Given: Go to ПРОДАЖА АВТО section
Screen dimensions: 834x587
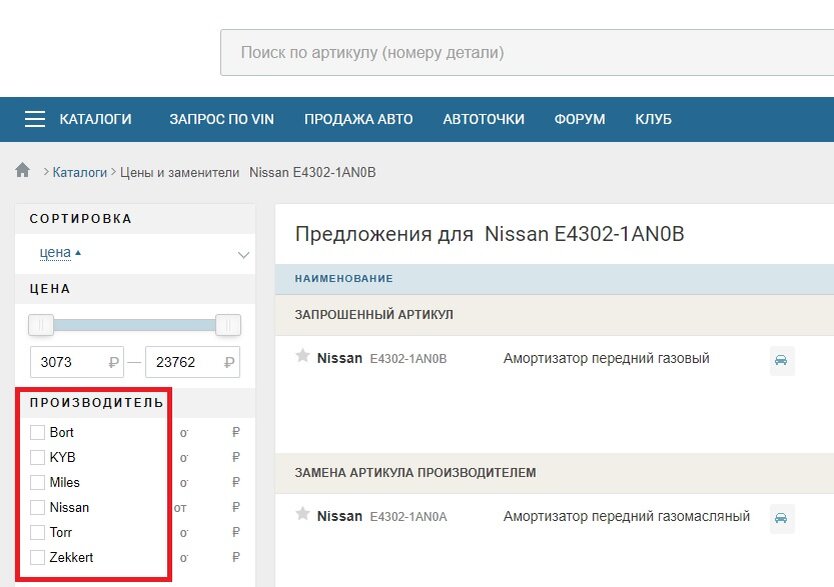Looking at the screenshot, I should (358, 119).
